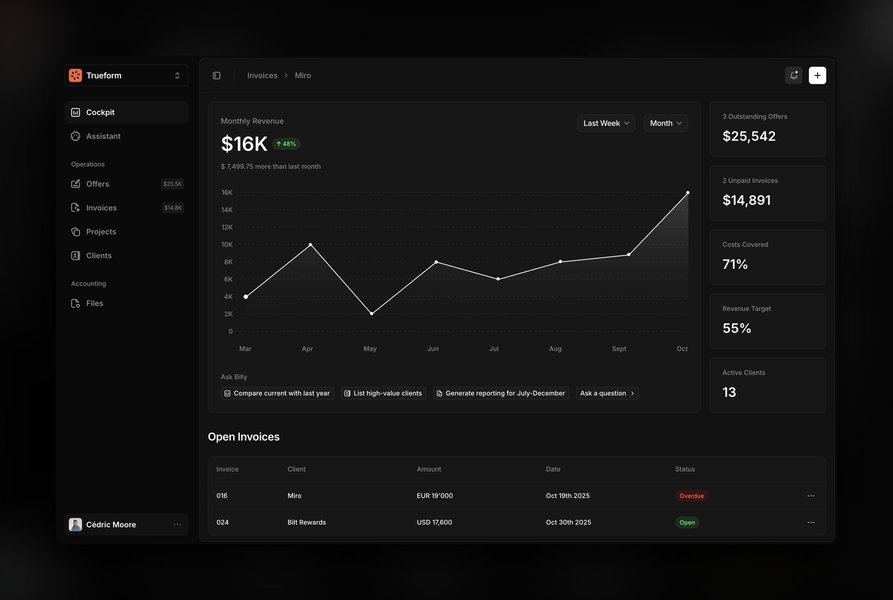
Task: Click the Amount column header
Action: [x=429, y=469]
